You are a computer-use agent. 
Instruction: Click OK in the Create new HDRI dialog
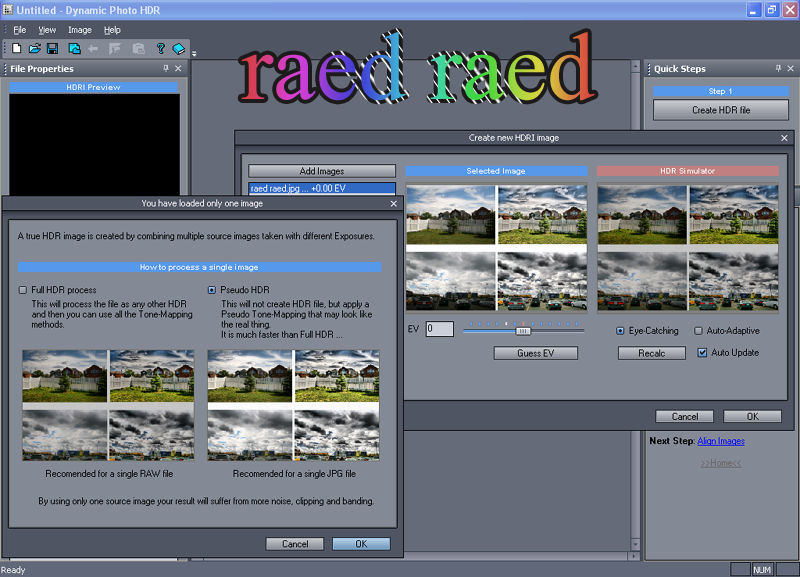tap(753, 416)
